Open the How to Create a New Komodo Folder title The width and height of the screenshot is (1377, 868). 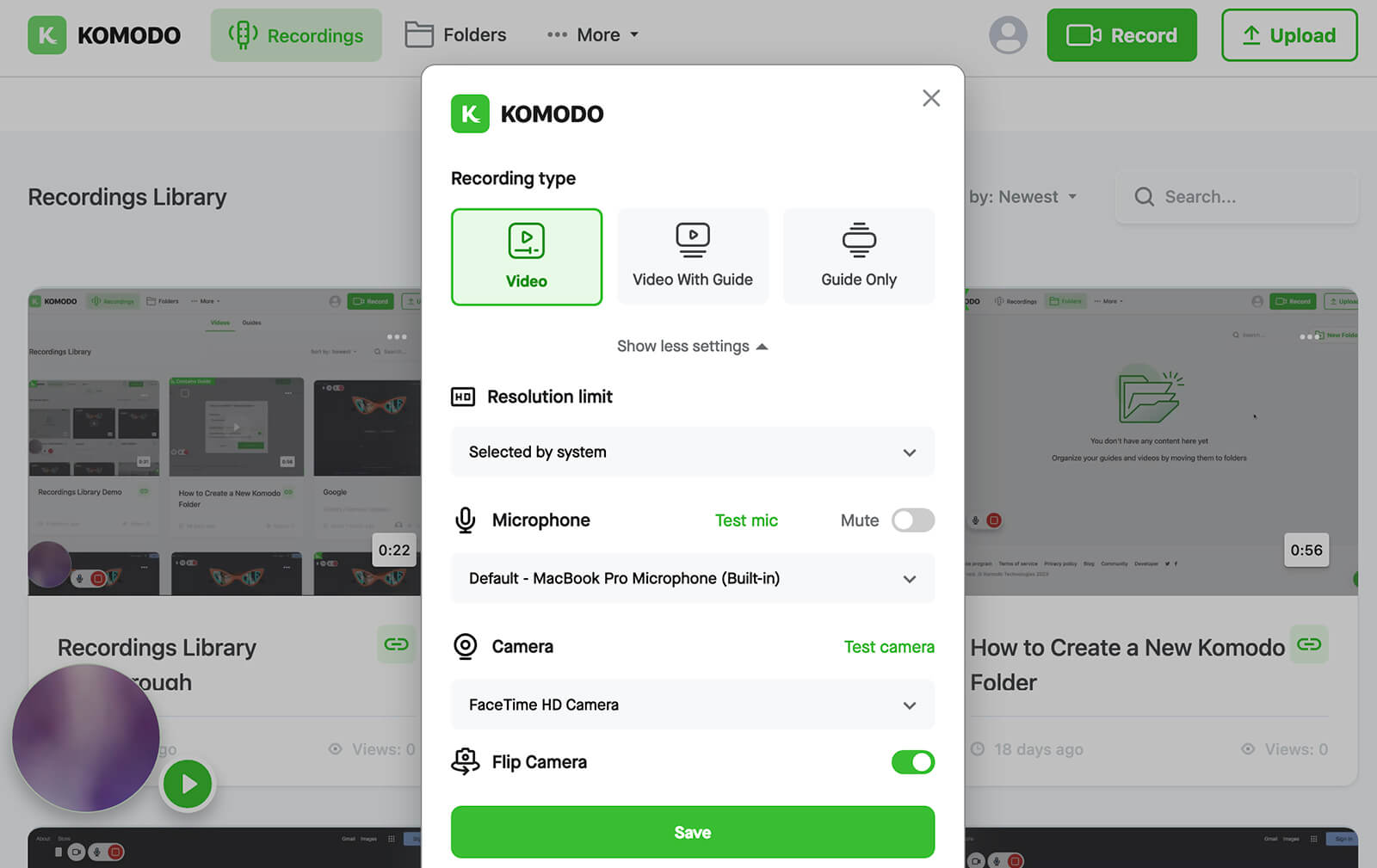click(1127, 665)
